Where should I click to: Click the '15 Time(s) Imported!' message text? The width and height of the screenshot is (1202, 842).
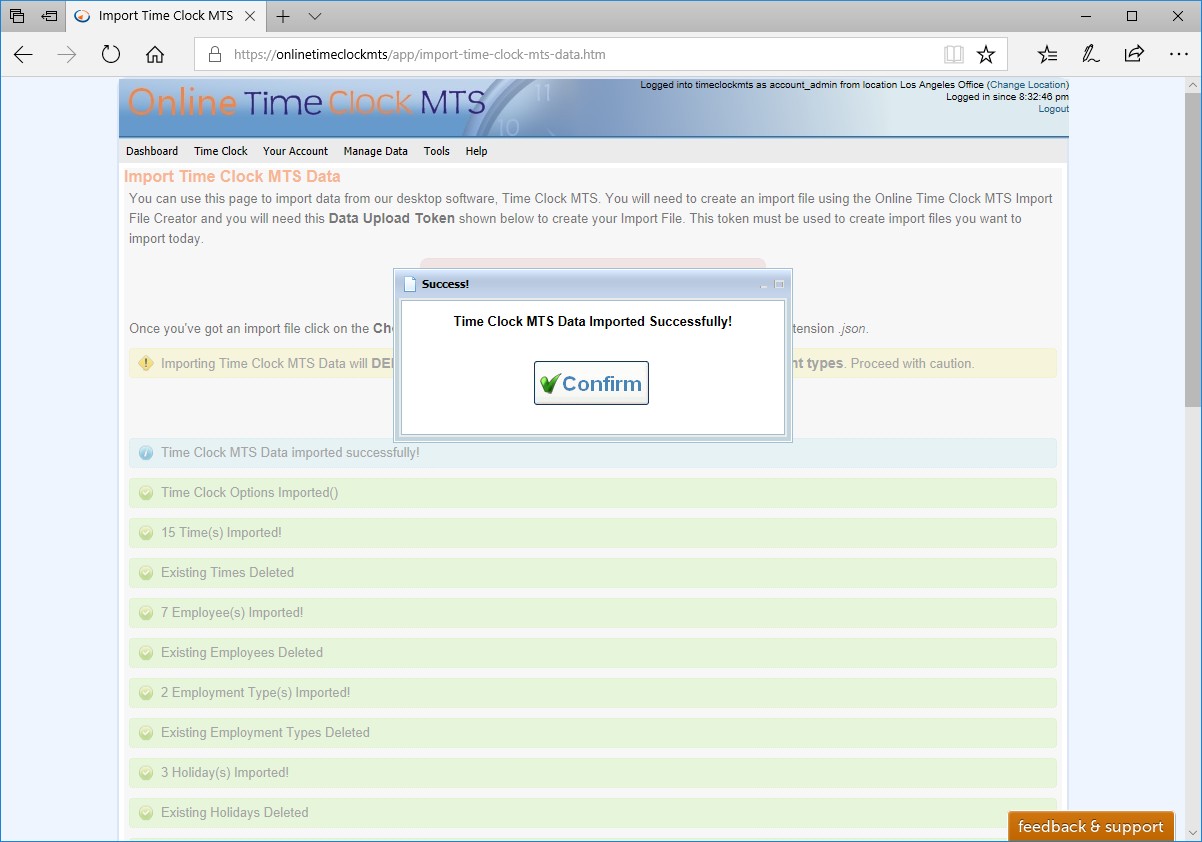tap(221, 533)
